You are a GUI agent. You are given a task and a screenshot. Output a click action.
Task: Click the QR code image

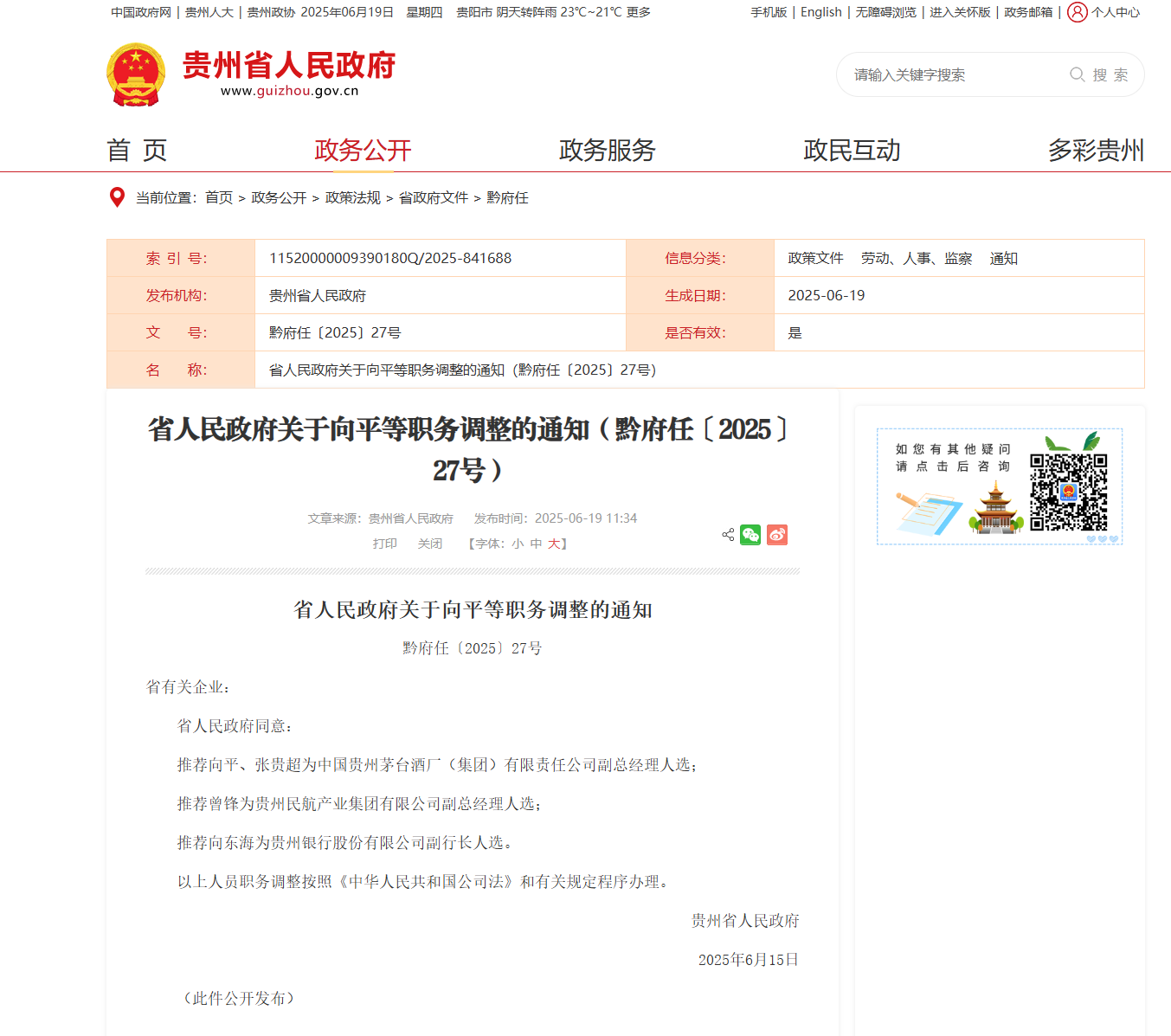coord(1068,492)
